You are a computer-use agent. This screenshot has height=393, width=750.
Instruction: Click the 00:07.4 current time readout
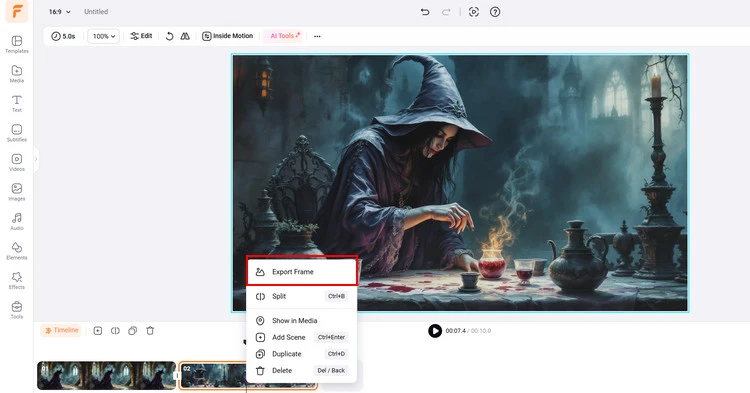point(455,331)
